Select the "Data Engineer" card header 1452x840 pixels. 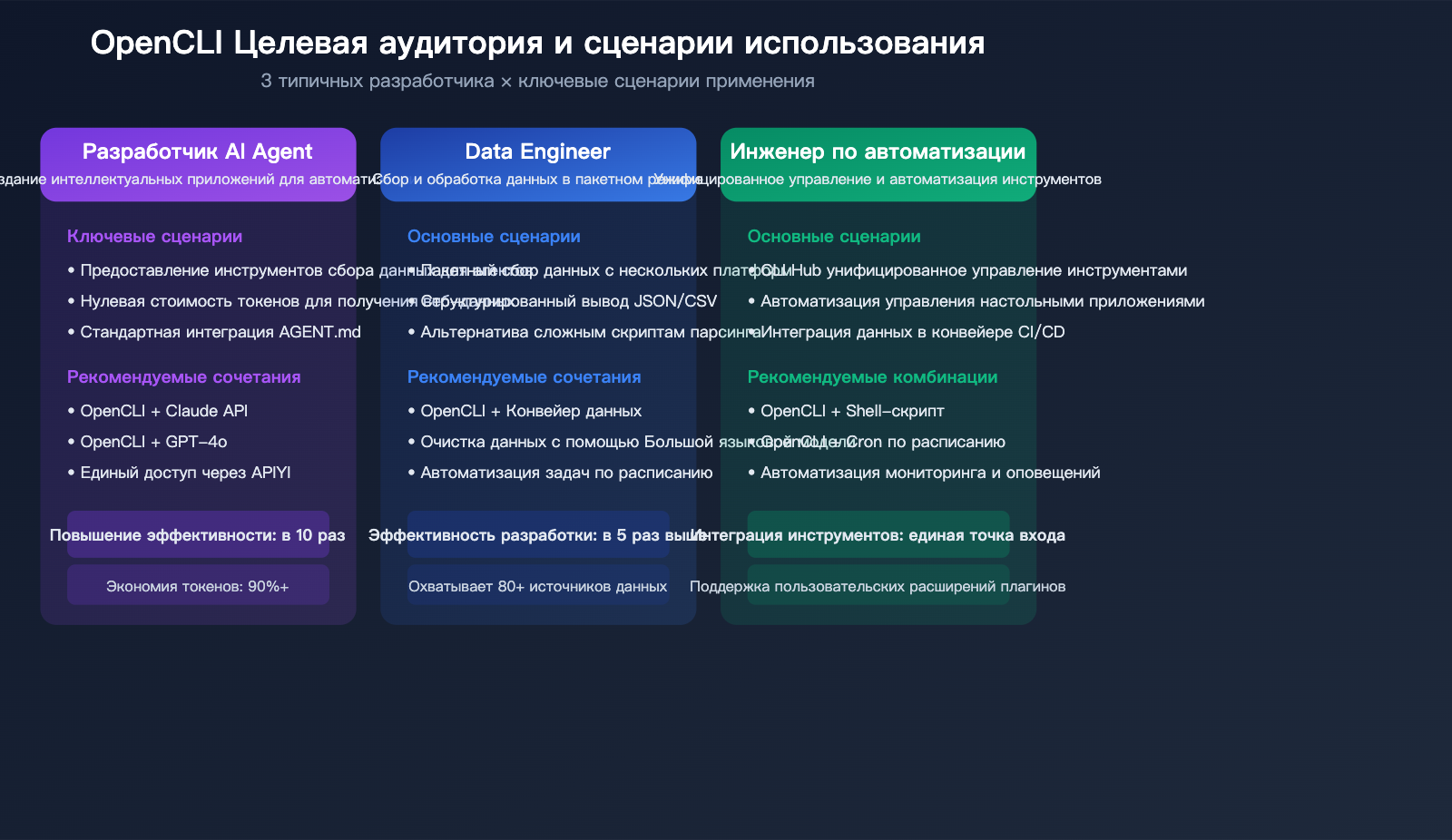click(538, 151)
